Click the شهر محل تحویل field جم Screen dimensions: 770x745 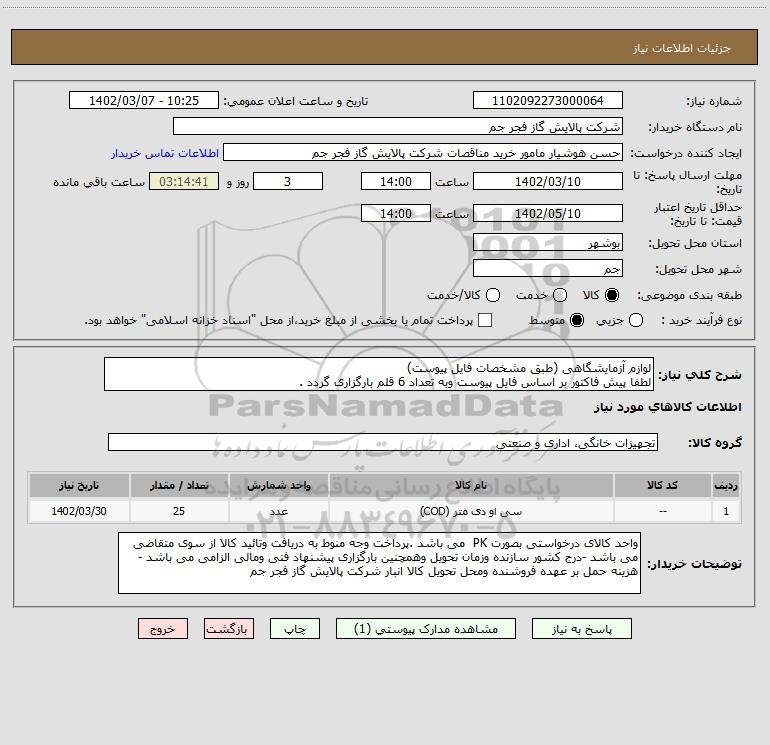(x=548, y=269)
